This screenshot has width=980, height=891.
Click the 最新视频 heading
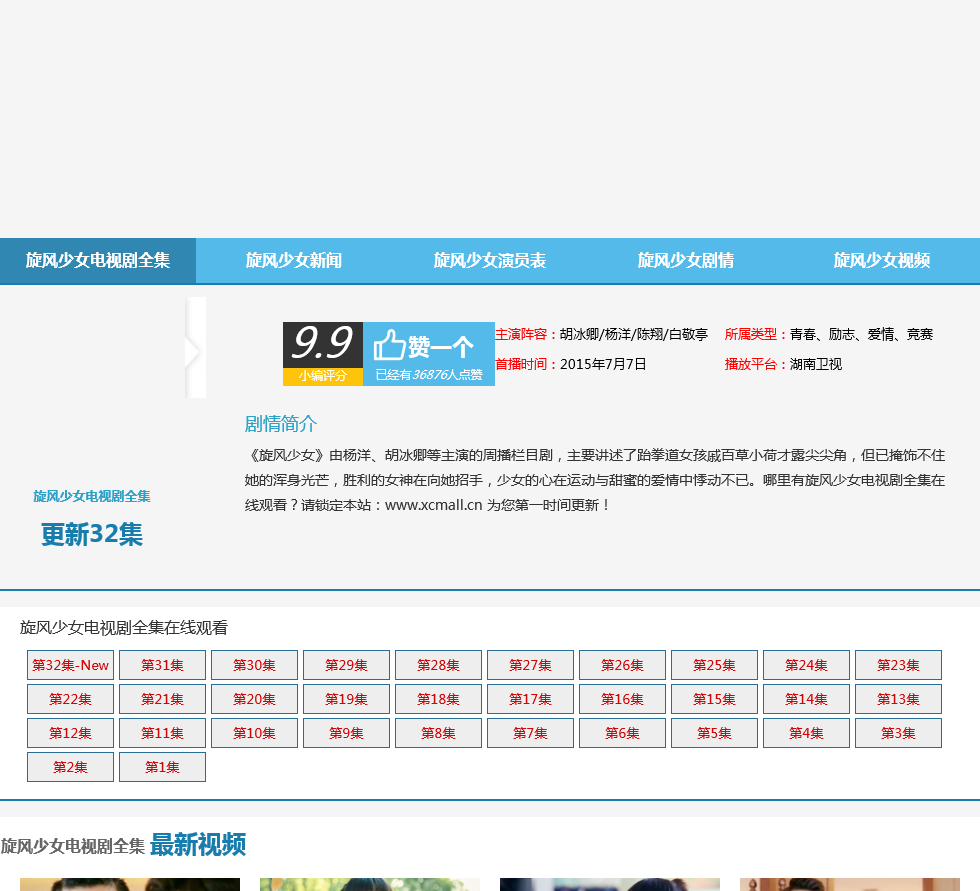198,845
